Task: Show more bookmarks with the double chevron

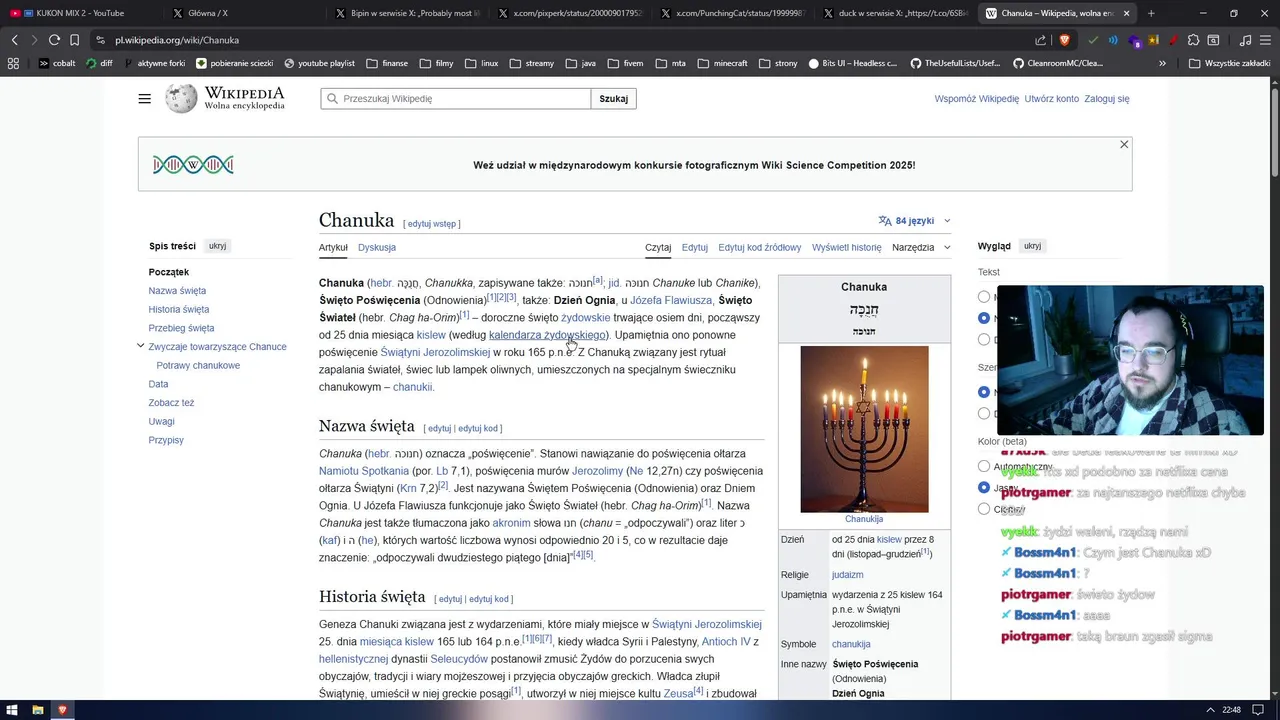Action: 1162,63
